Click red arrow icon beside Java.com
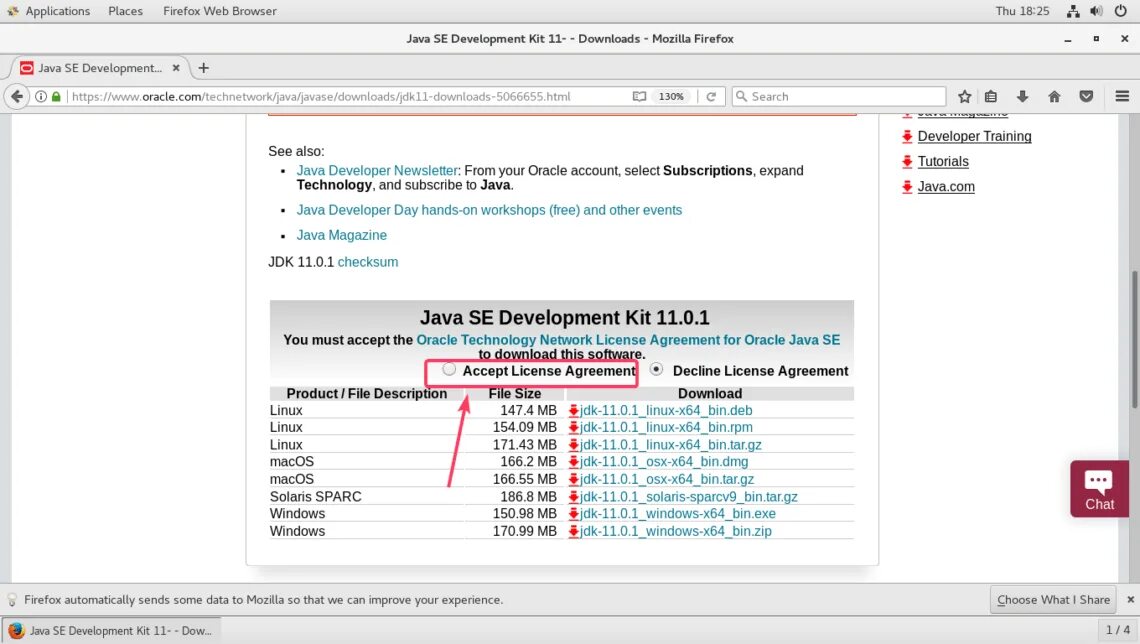The height and width of the screenshot is (644, 1140). (907, 187)
